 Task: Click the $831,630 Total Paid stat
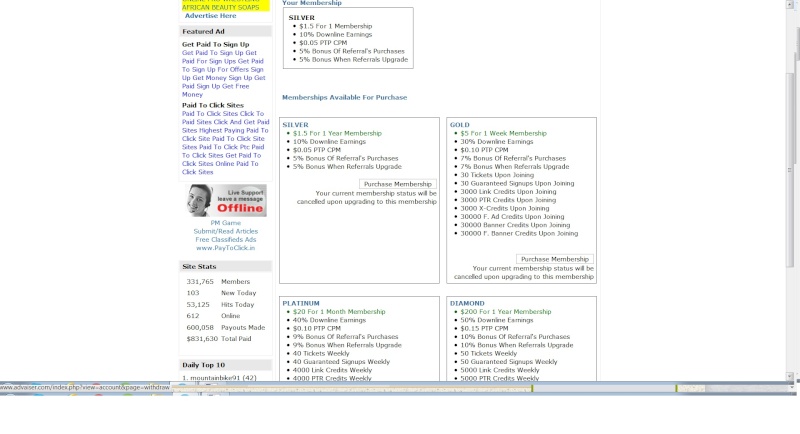[x=219, y=339]
